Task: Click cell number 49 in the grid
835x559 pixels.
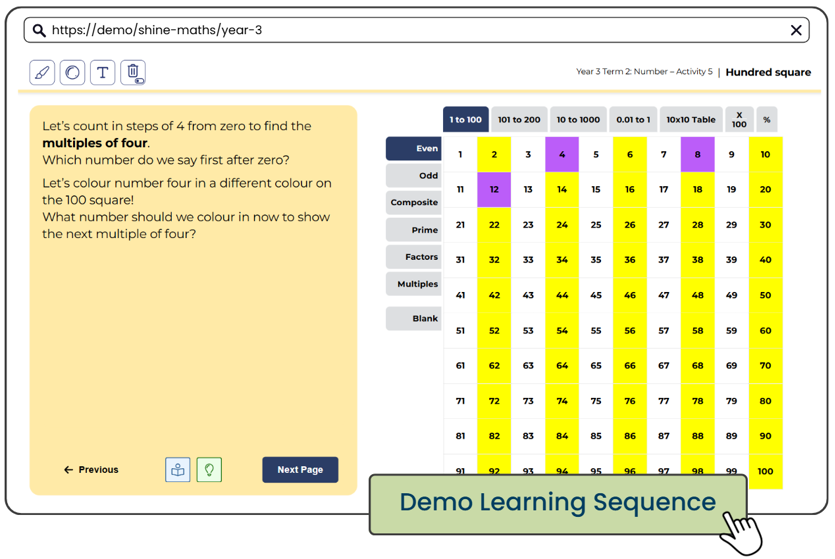Action: point(732,295)
